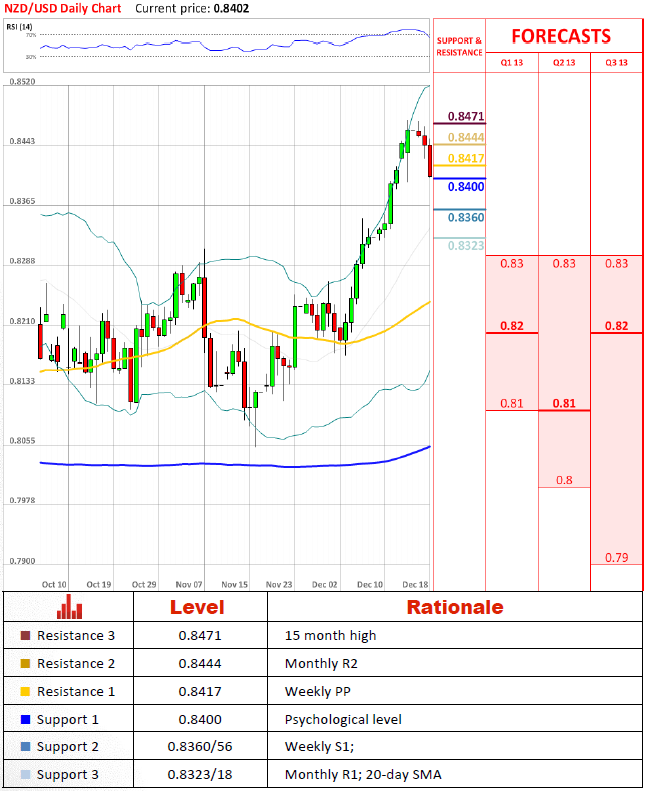Click the 'Dec 02' date on x-axis

click(x=324, y=585)
